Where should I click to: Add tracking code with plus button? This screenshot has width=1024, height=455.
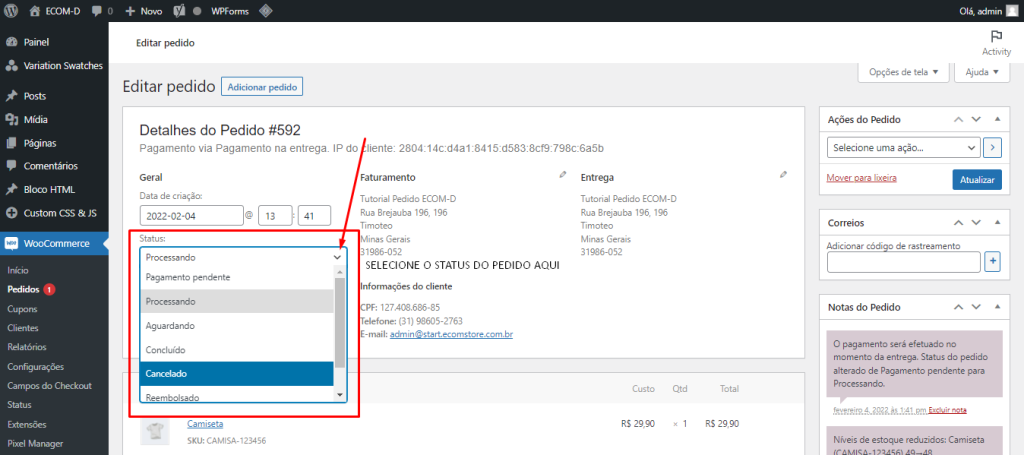[993, 262]
